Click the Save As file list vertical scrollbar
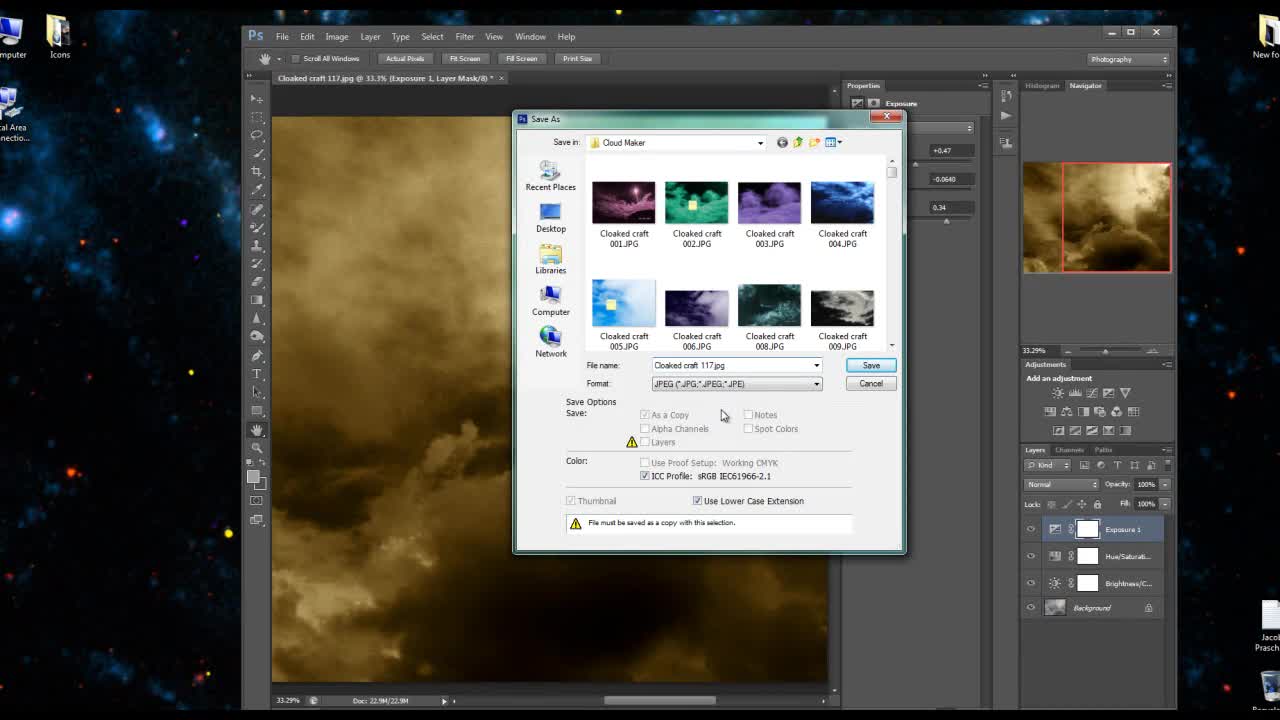Image resolution: width=1280 pixels, height=720 pixels. [x=891, y=252]
